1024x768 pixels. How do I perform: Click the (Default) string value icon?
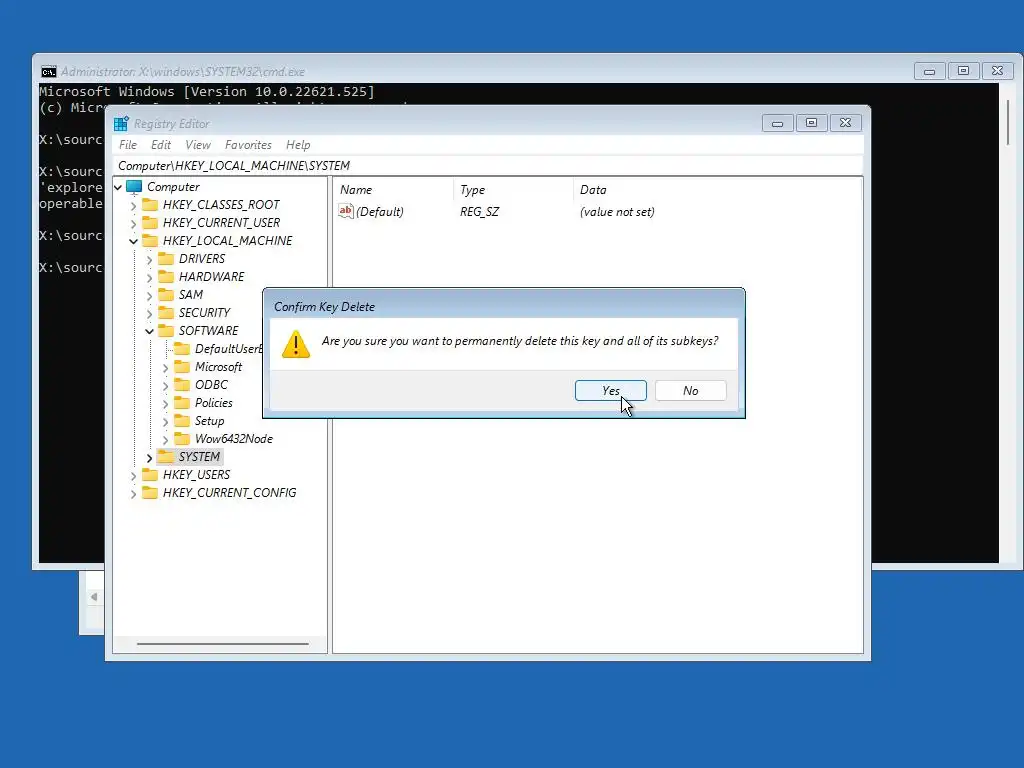345,211
